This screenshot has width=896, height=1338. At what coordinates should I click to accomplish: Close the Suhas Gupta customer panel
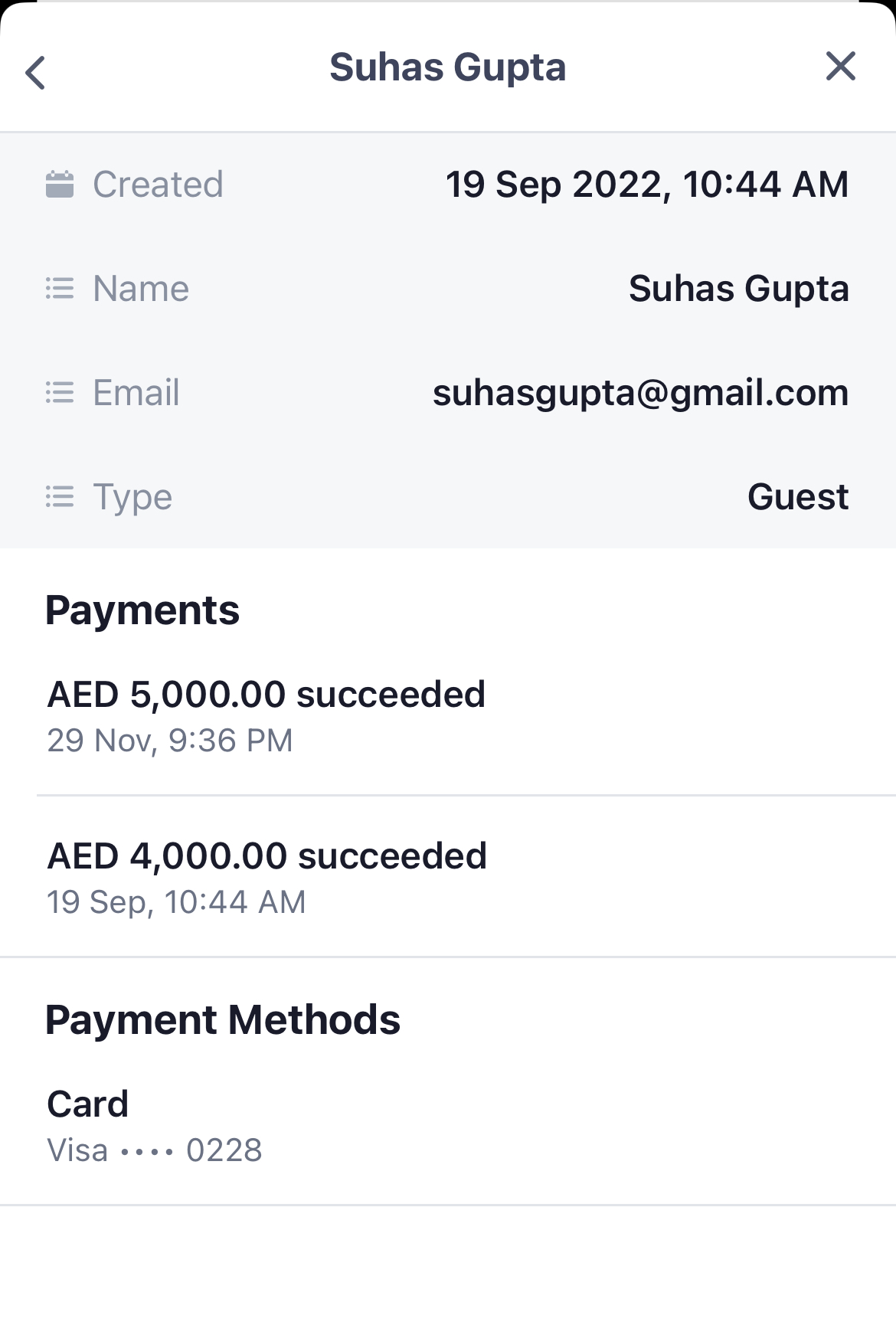pos(840,67)
